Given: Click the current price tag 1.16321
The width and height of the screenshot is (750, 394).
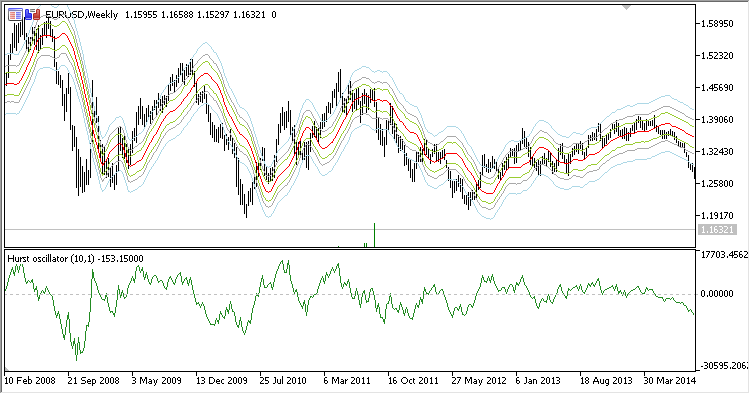Looking at the screenshot, I should [x=716, y=230].
